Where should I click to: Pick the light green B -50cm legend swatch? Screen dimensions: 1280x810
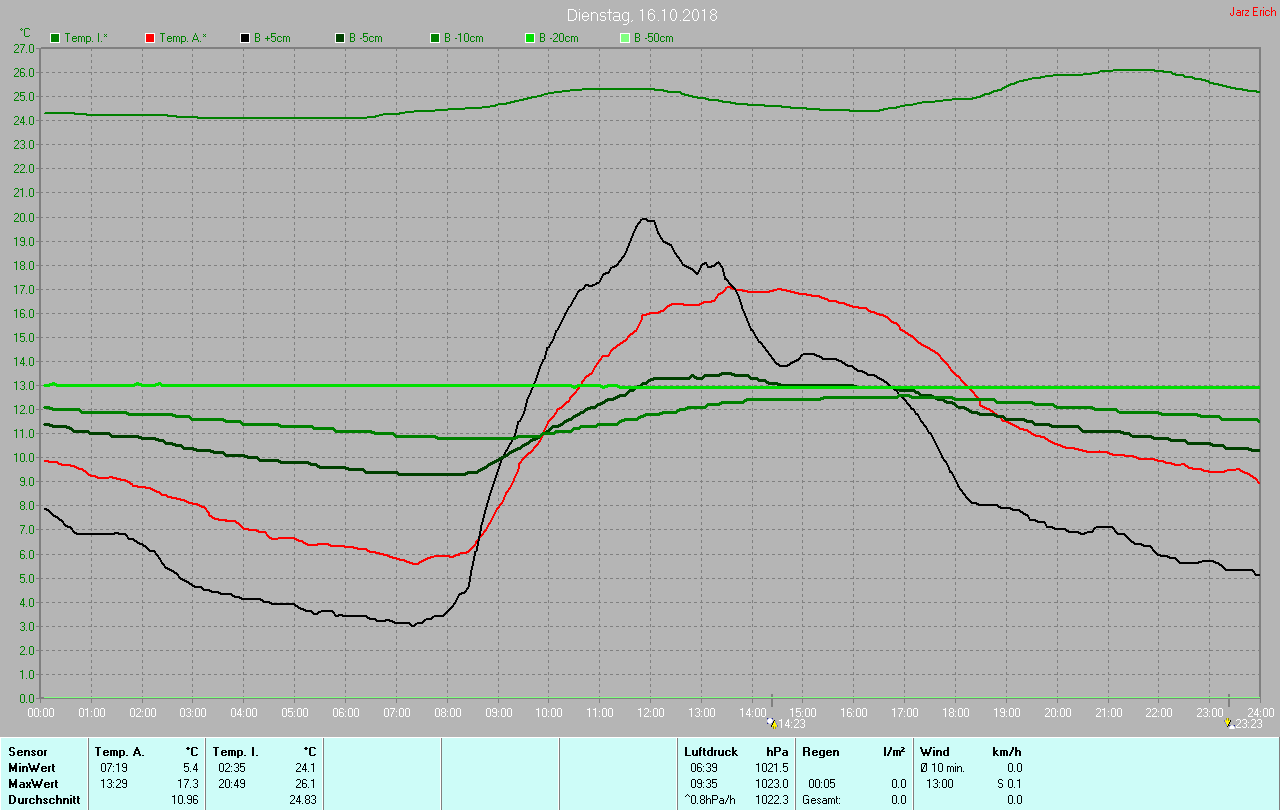(x=625, y=38)
